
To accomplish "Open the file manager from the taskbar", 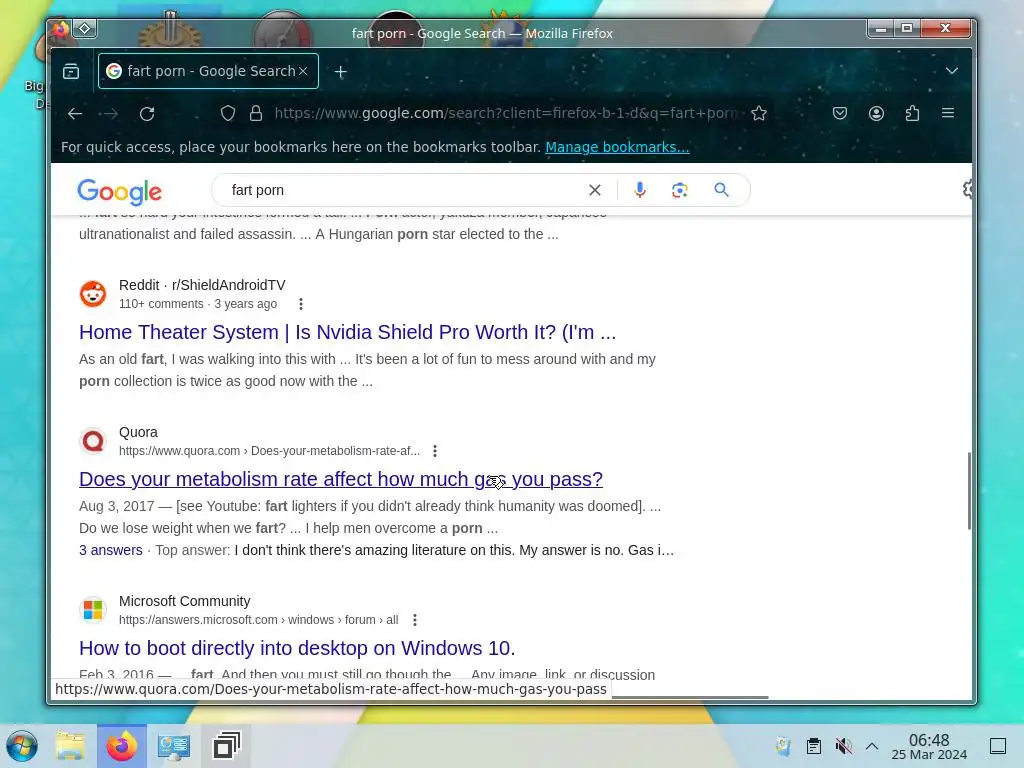I will click(70, 746).
